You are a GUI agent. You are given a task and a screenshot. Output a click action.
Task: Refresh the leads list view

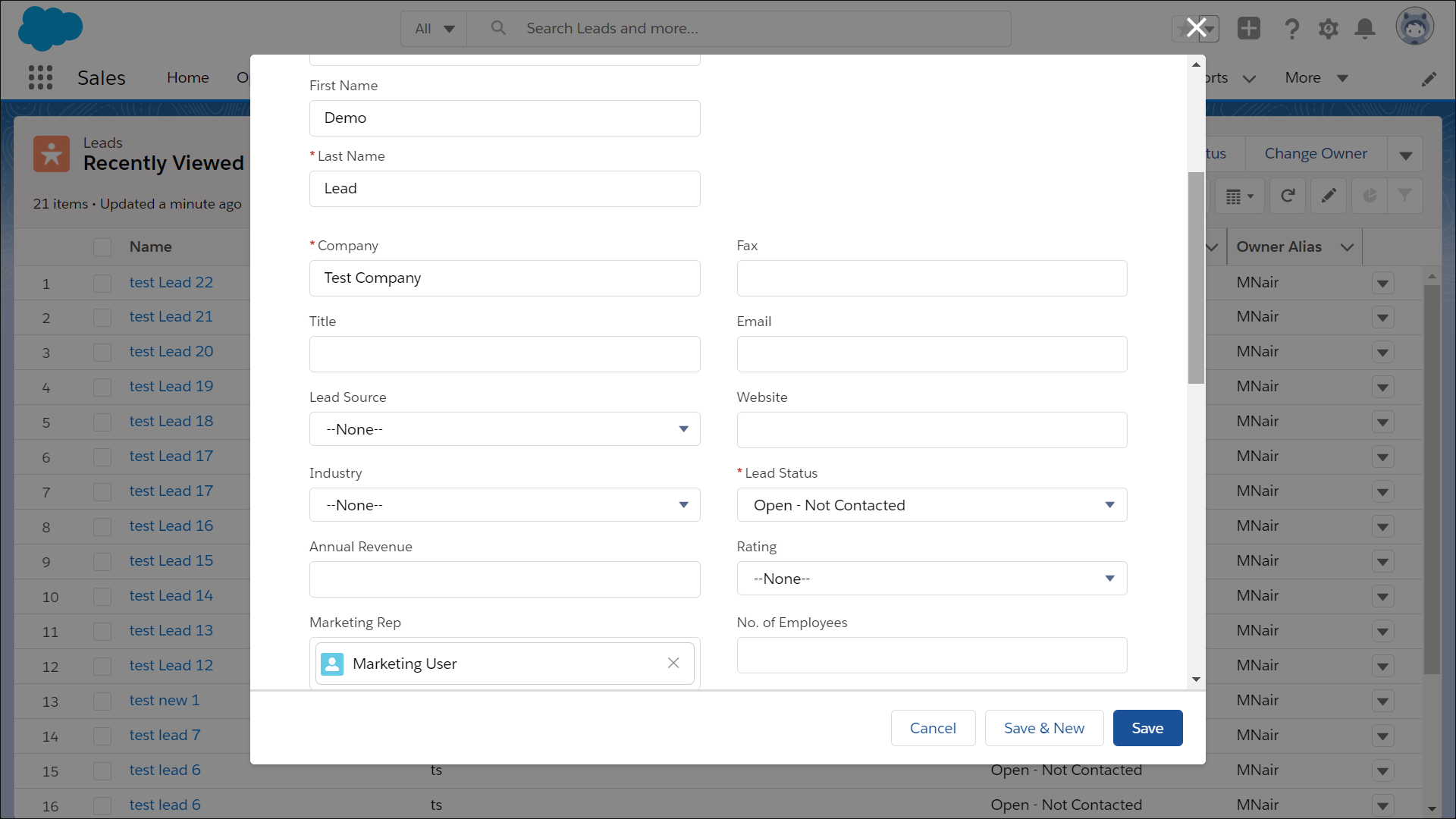coord(1288,196)
